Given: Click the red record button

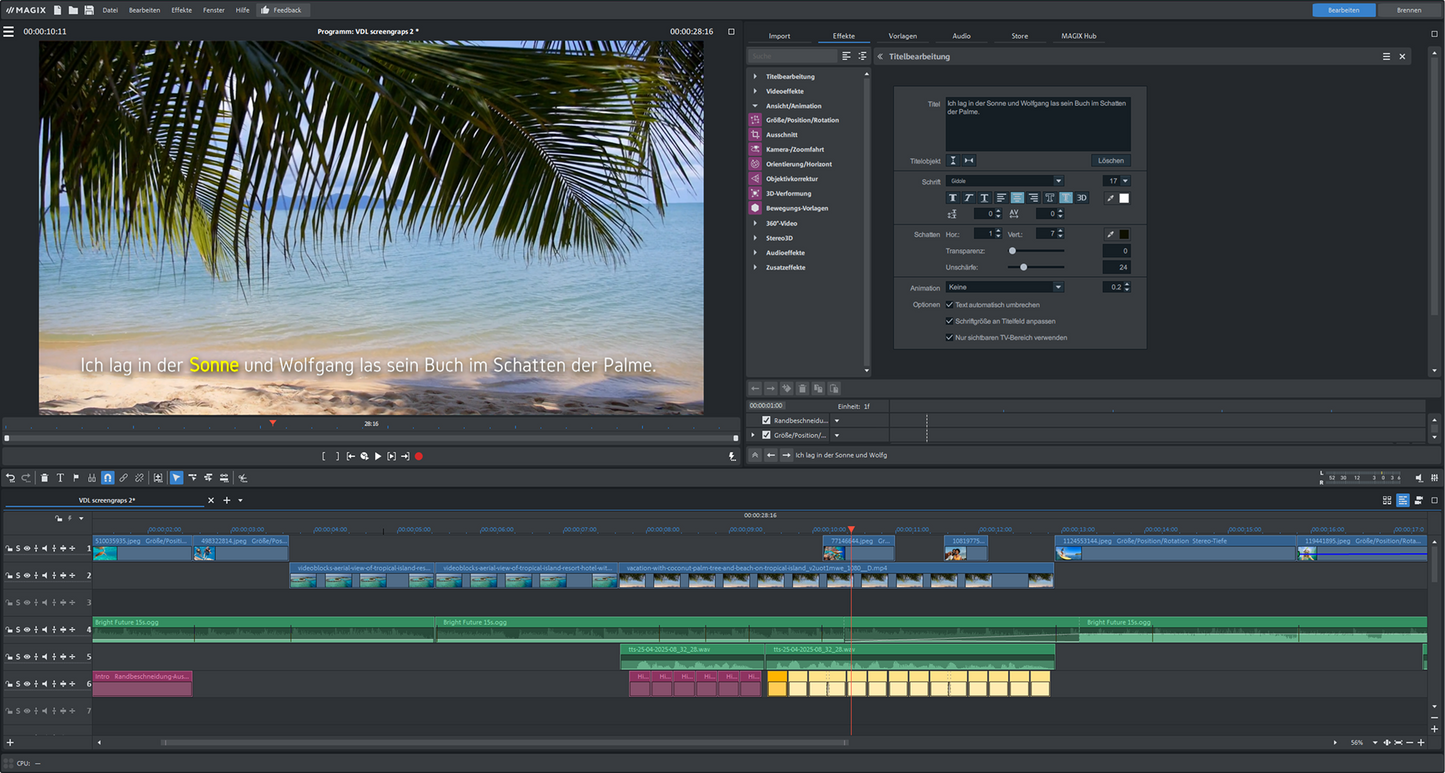Looking at the screenshot, I should click(x=418, y=455).
